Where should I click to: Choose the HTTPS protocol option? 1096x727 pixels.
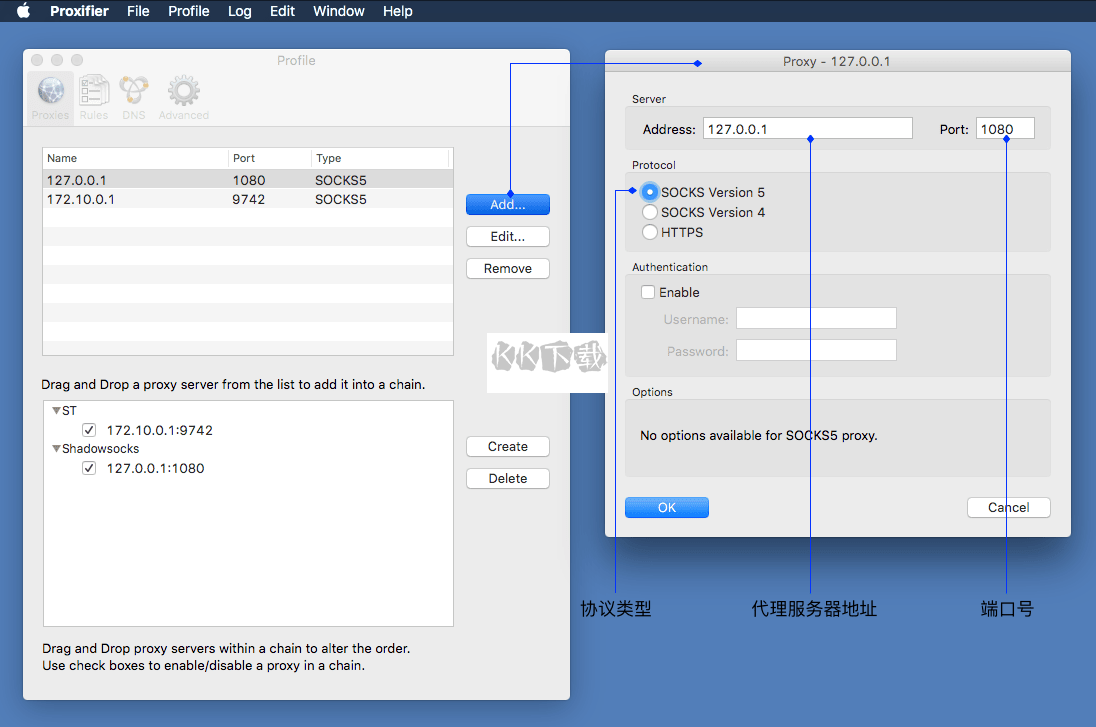tap(651, 232)
